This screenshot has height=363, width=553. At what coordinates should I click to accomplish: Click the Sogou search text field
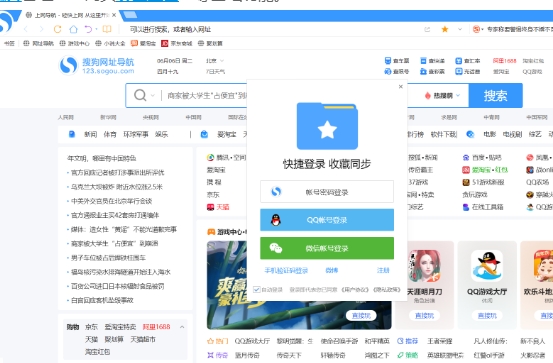[x=206, y=95]
